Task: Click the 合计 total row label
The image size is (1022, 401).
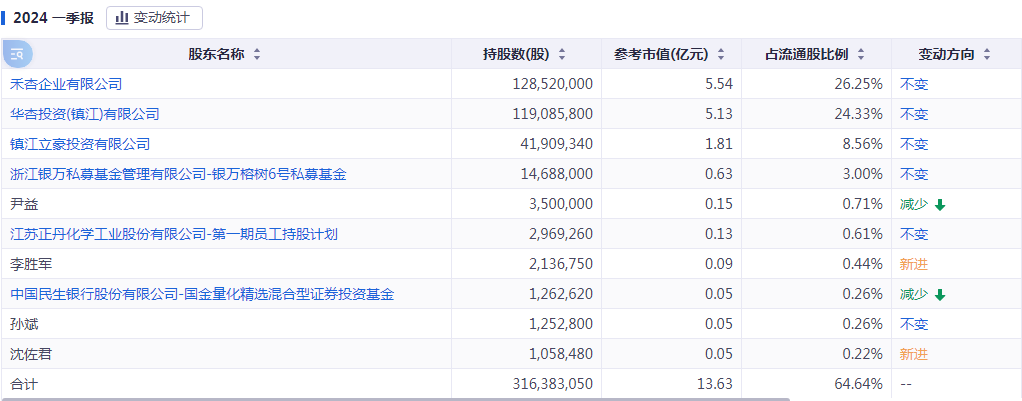Action: [23, 384]
